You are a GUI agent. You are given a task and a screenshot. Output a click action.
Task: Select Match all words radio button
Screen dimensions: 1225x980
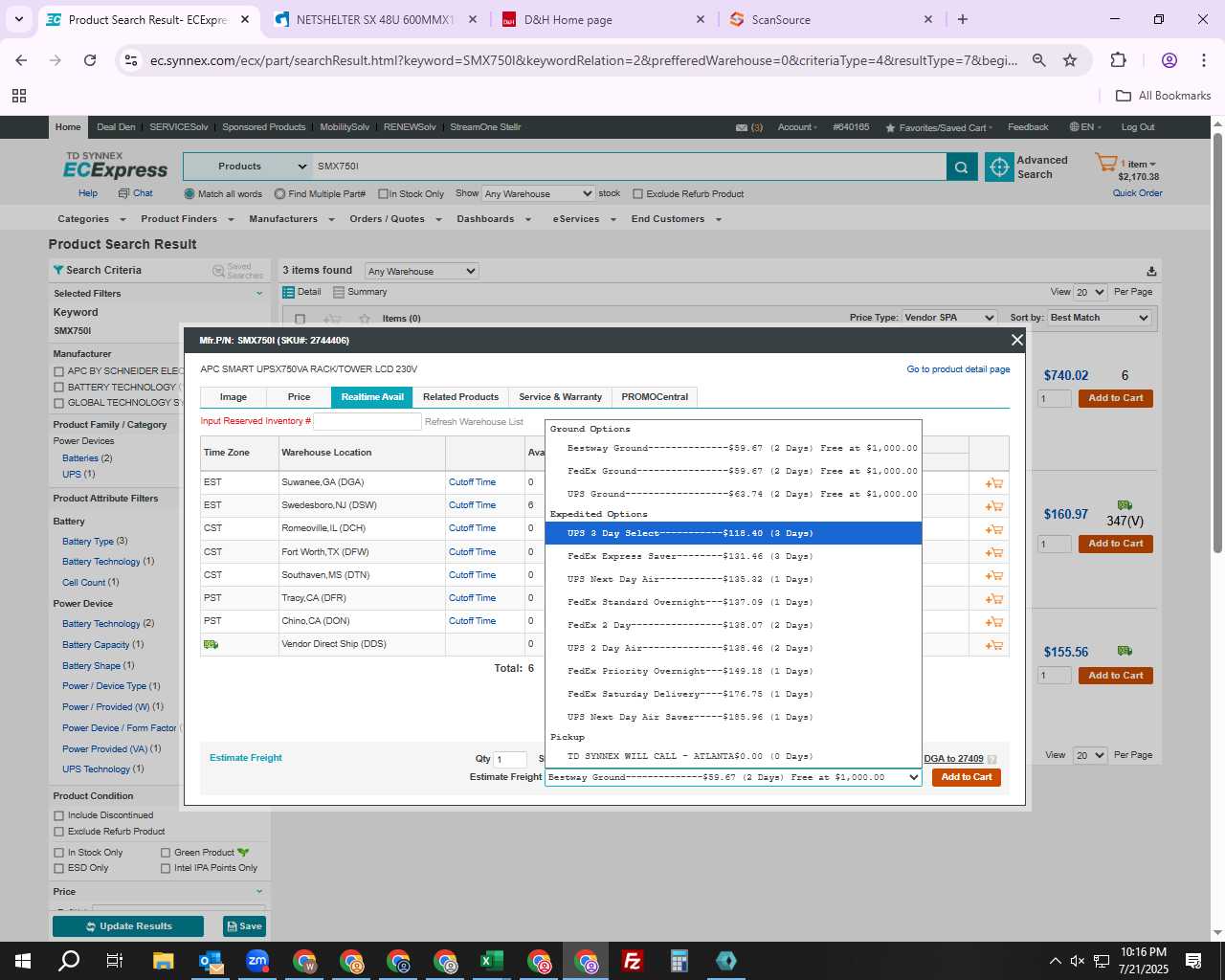click(x=189, y=194)
